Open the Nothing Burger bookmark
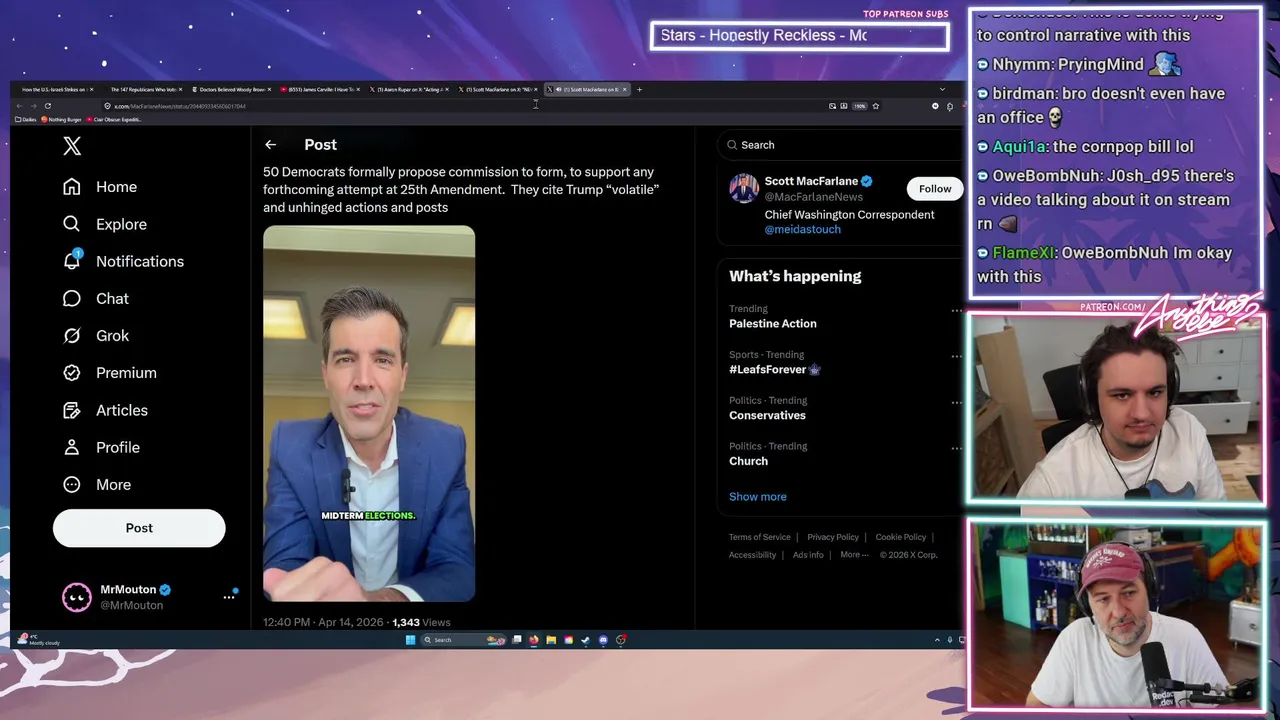 click(61, 120)
